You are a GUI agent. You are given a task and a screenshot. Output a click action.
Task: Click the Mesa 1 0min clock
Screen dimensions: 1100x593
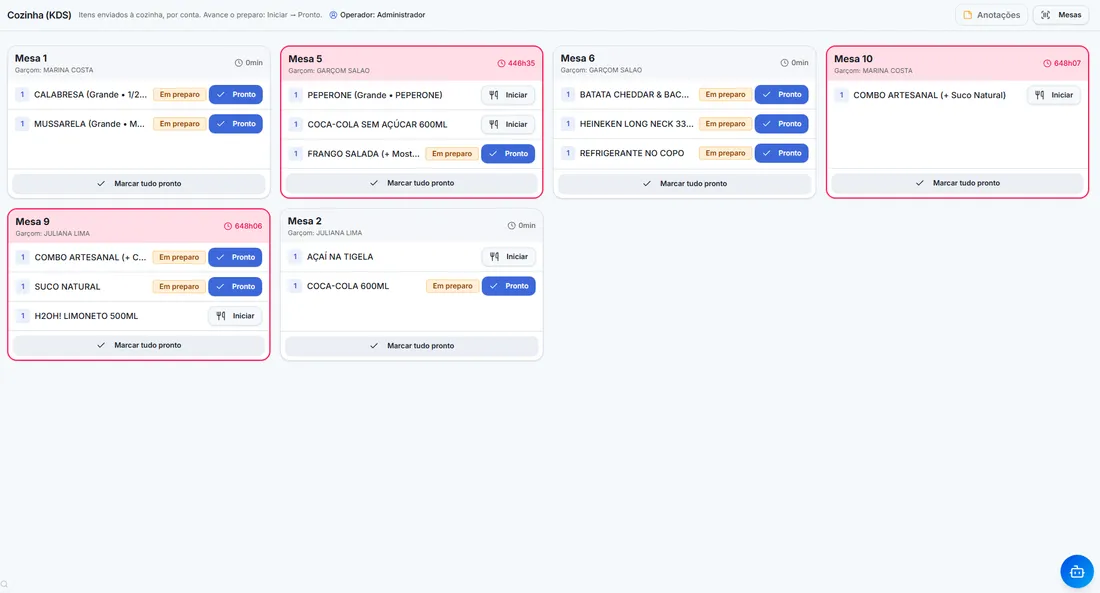point(248,62)
